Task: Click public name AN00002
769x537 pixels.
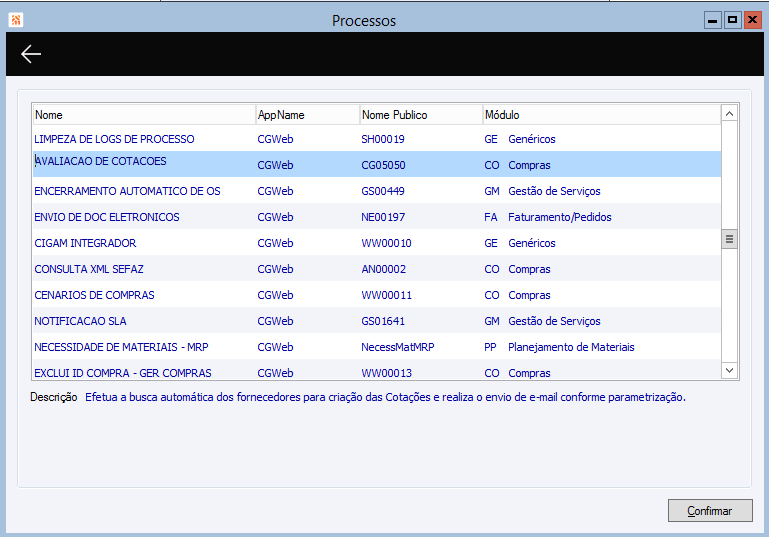Action: click(x=384, y=269)
